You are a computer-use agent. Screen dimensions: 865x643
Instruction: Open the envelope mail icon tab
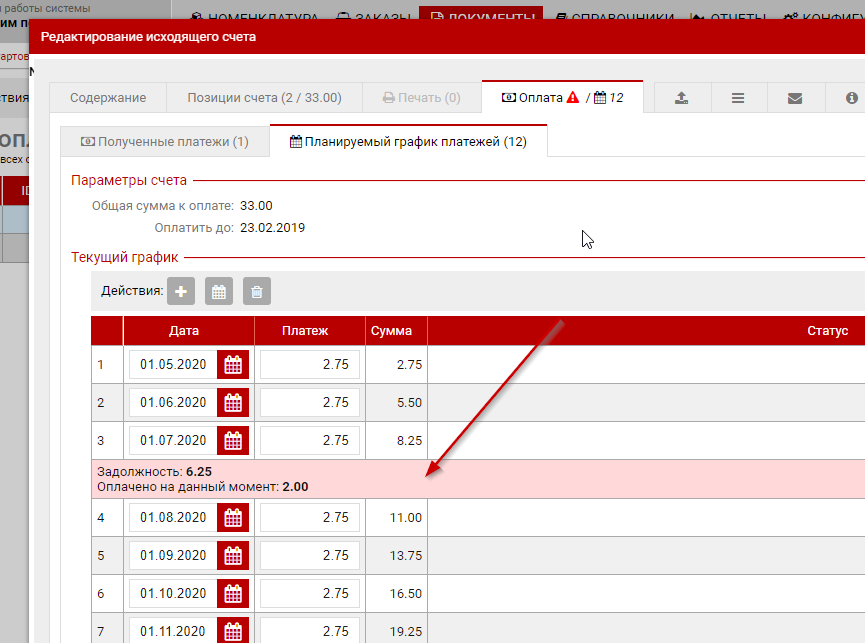(x=795, y=98)
